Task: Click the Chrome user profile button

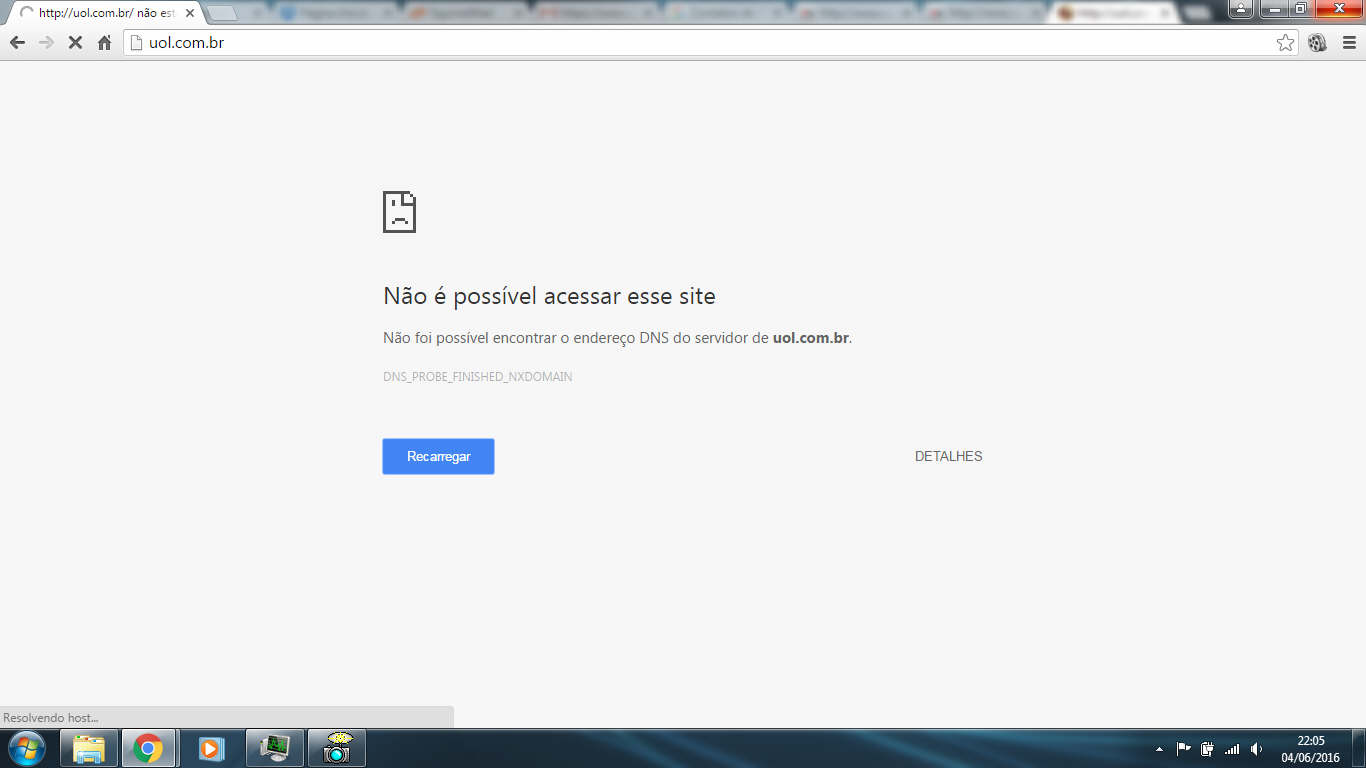Action: pyautogui.click(x=1240, y=8)
